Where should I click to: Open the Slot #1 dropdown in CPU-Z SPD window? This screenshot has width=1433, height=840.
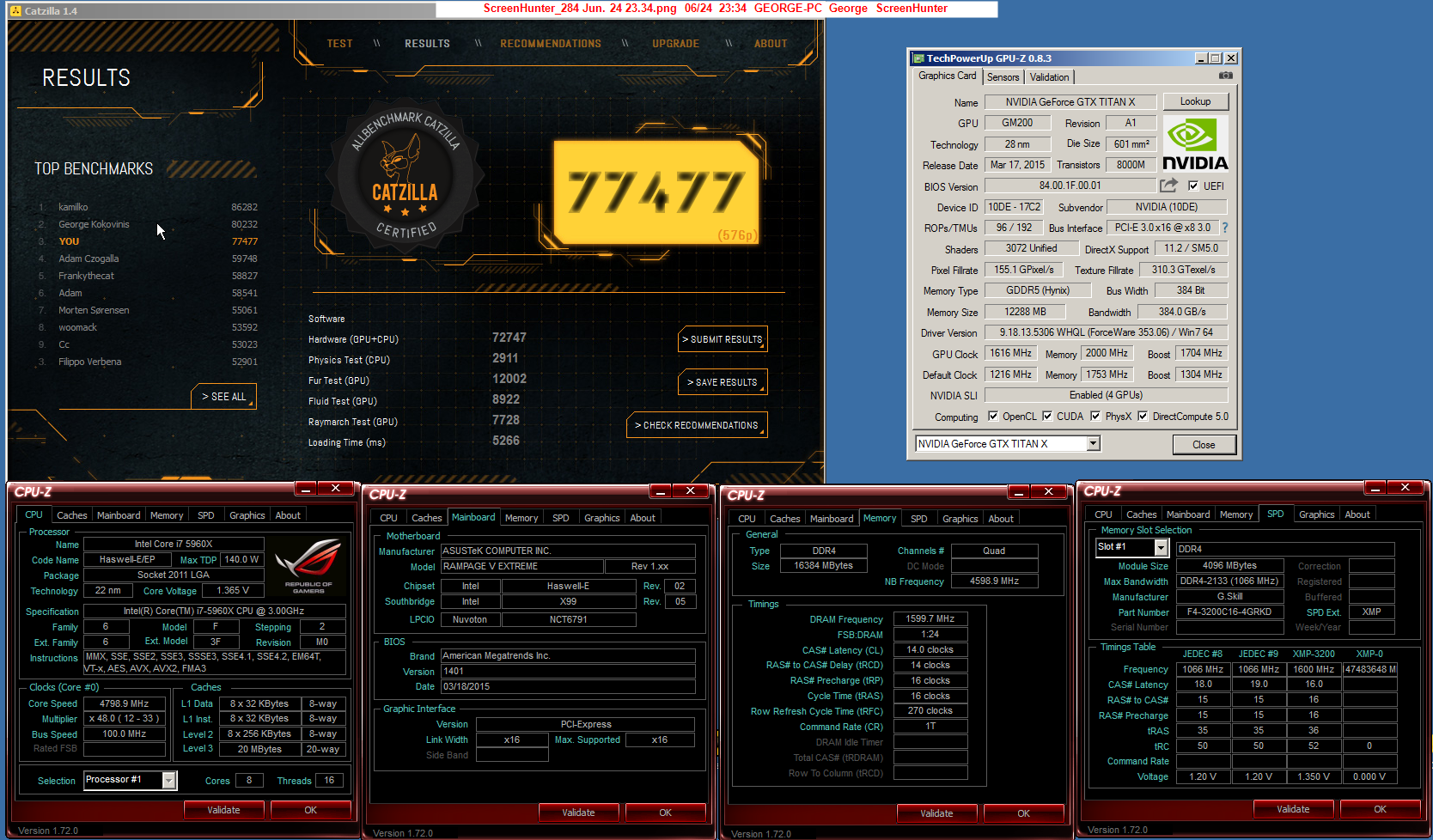click(x=1161, y=547)
